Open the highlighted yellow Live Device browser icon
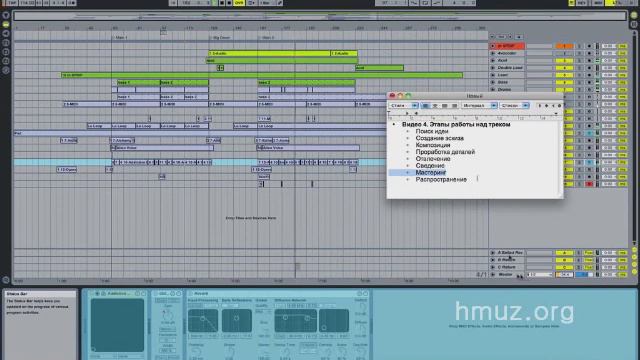The image size is (640, 360). pyautogui.click(x=6, y=24)
